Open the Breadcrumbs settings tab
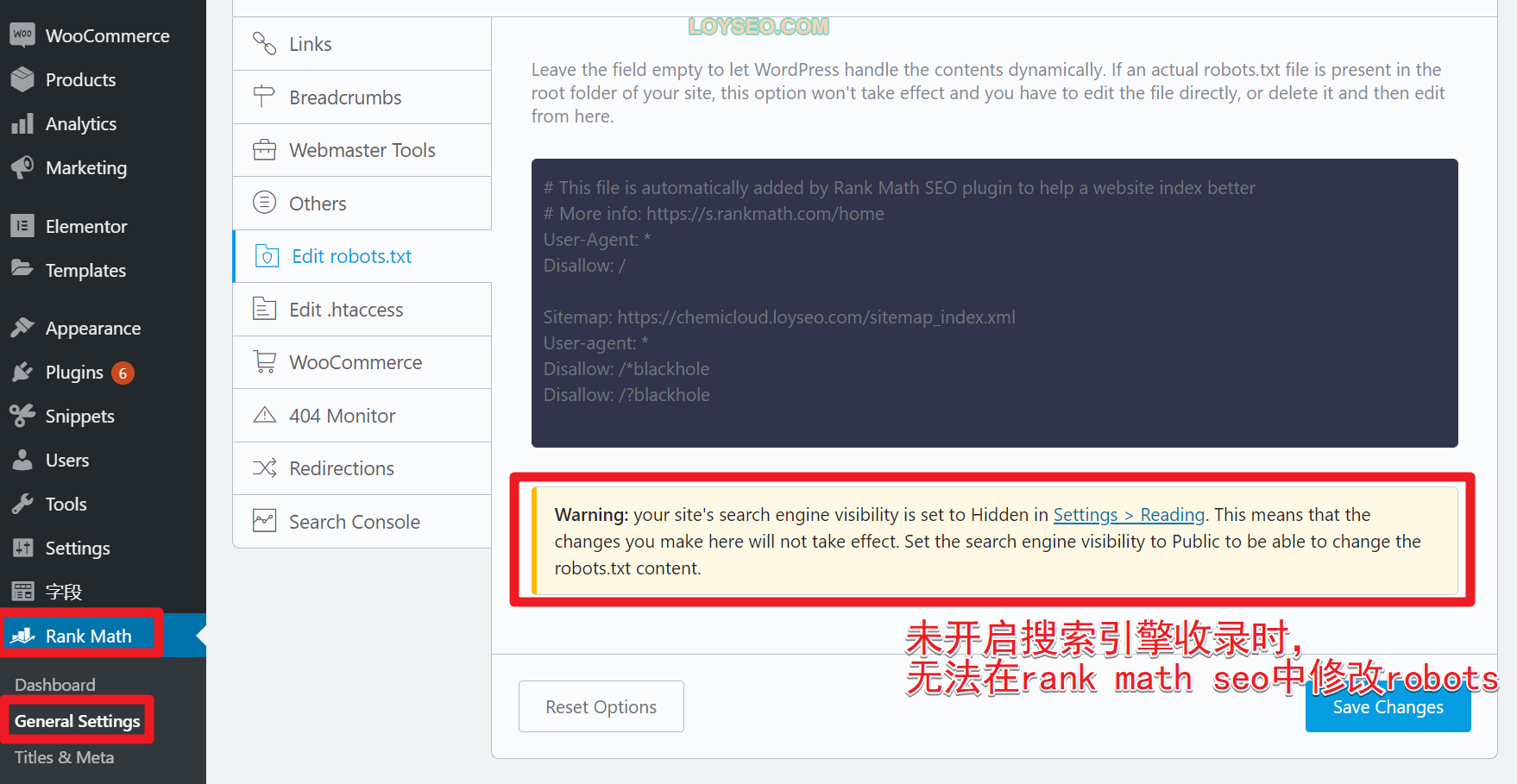The height and width of the screenshot is (784, 1517). tap(362, 97)
